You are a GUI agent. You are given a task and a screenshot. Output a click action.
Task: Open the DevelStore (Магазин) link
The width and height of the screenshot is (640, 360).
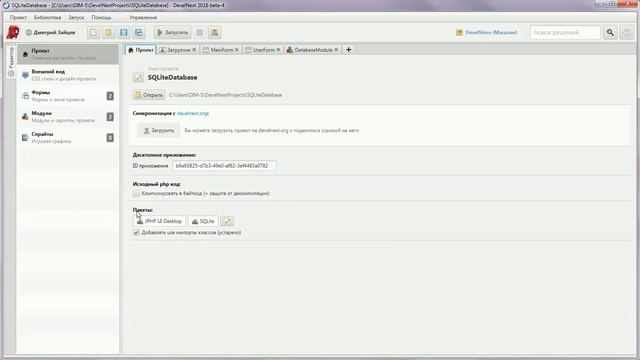[487, 32]
